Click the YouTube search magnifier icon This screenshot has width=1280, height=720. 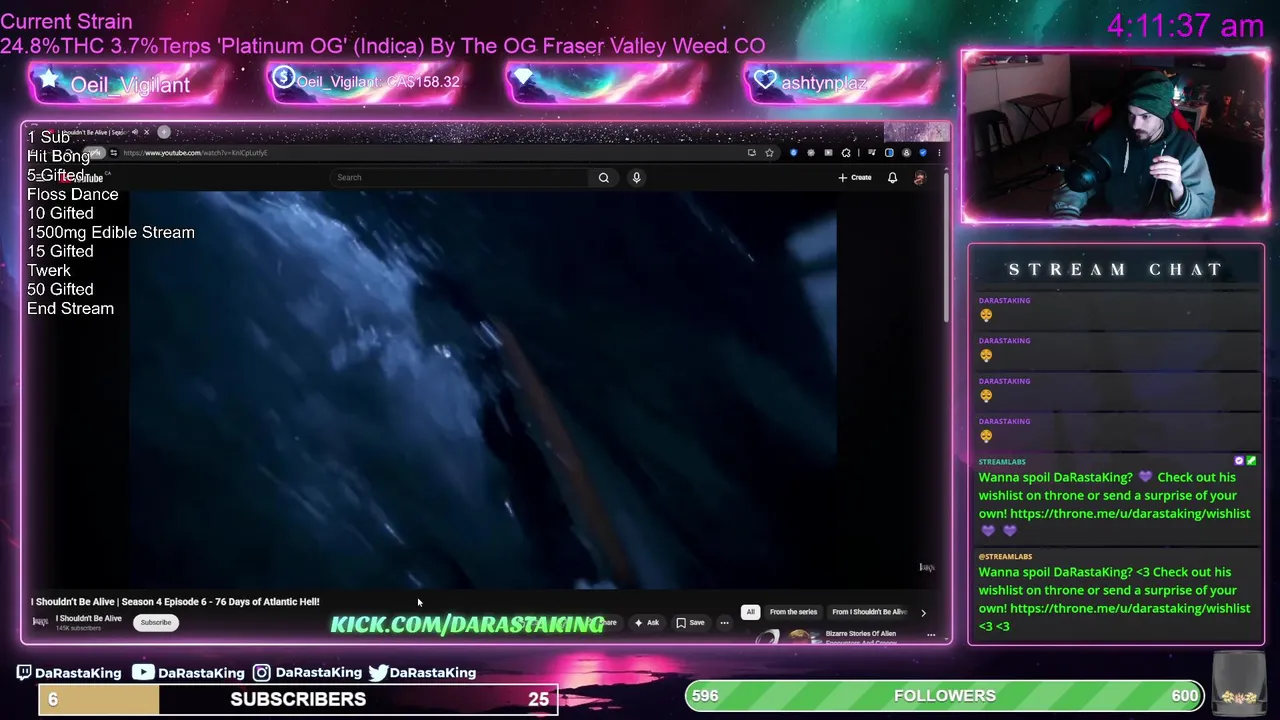click(x=603, y=178)
